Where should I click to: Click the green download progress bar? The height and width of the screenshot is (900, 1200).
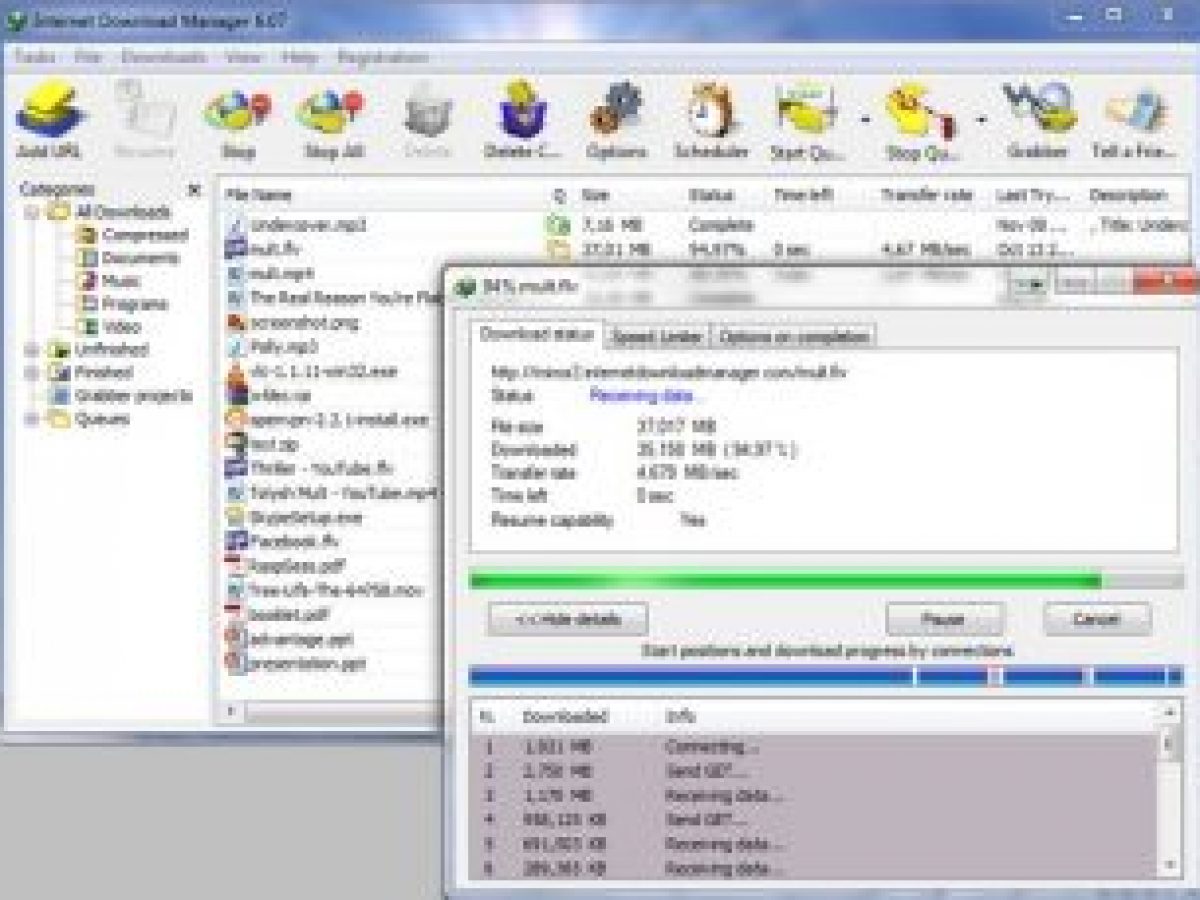pyautogui.click(x=827, y=580)
